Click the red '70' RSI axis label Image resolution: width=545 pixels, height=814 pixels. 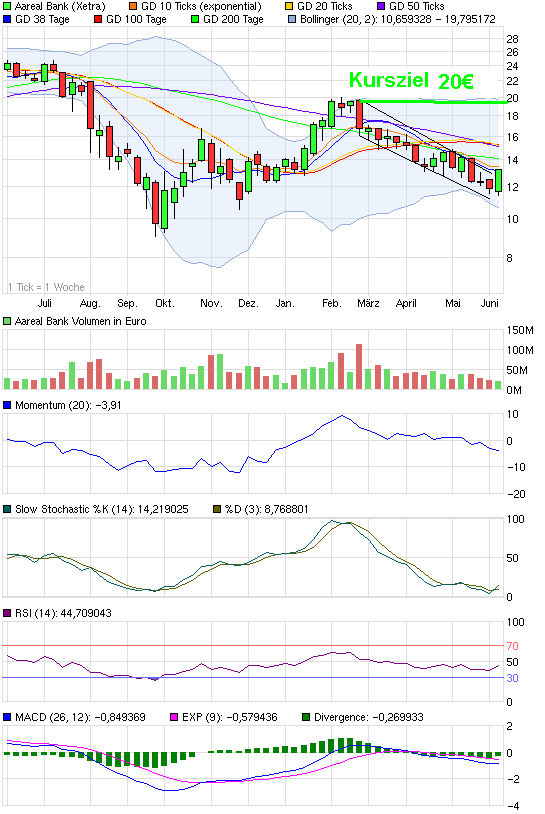pyautogui.click(x=512, y=646)
